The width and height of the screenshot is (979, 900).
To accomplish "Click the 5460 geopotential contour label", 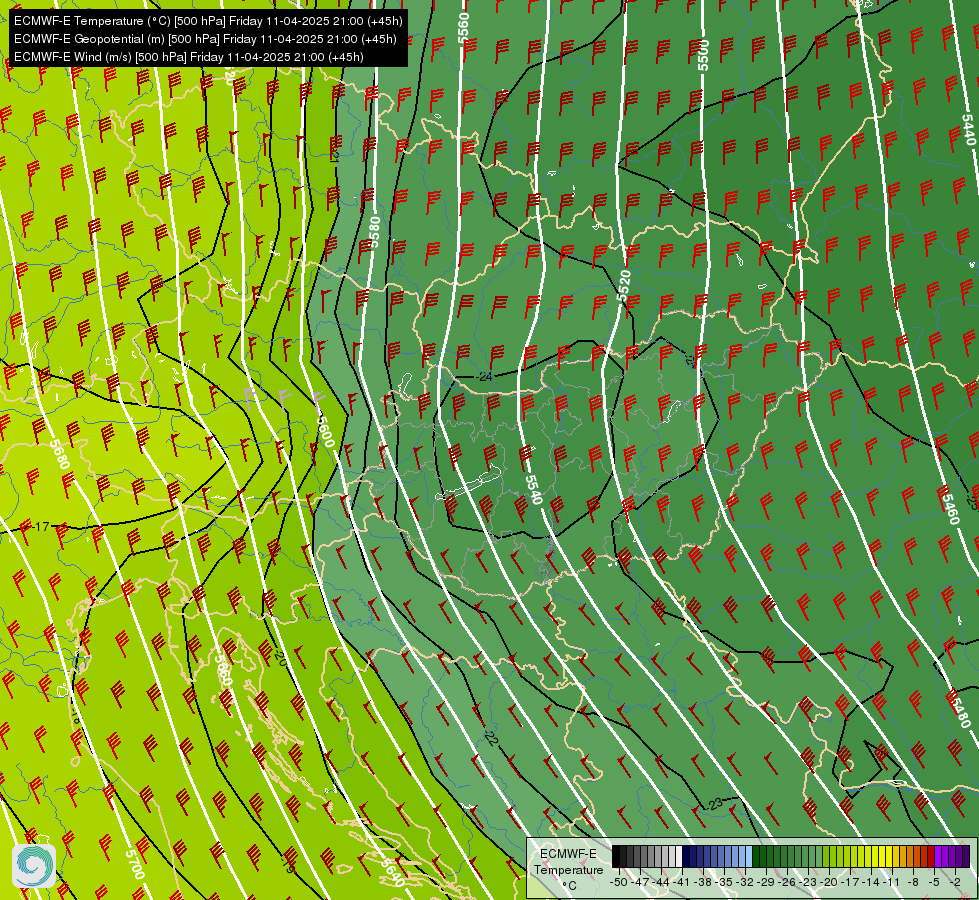I will tap(950, 508).
